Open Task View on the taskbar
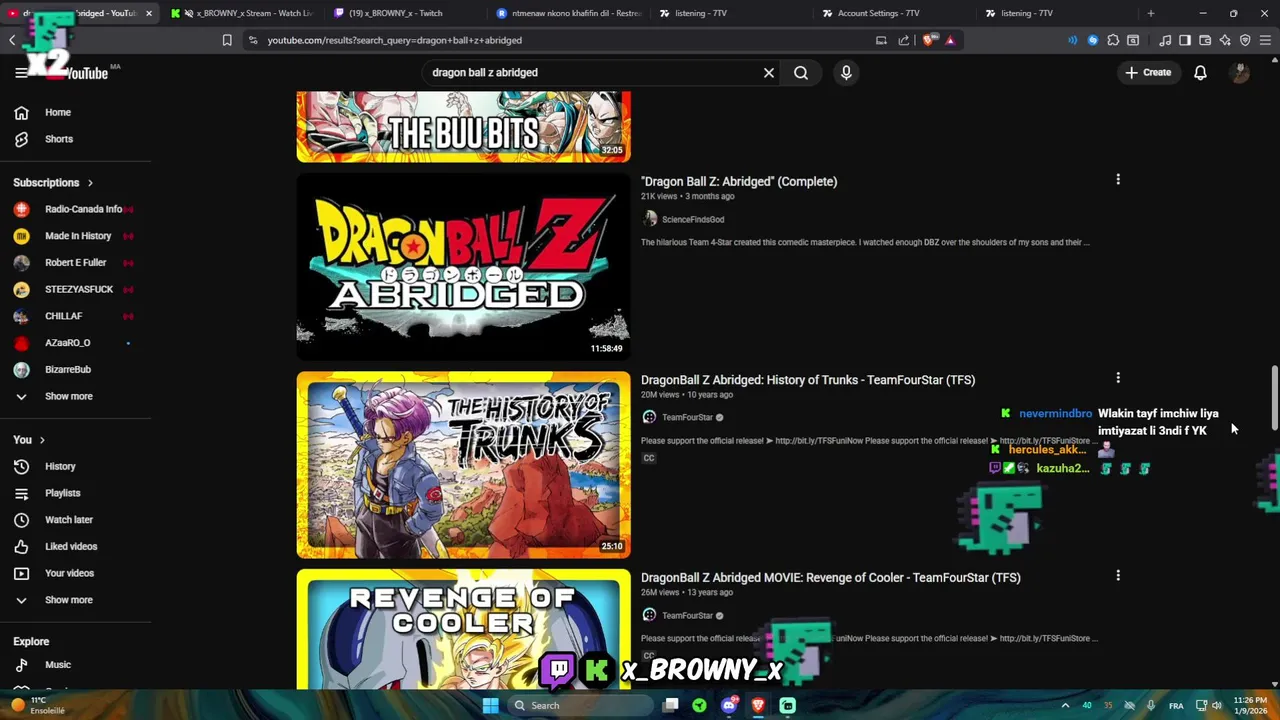1280x720 pixels. pos(671,705)
